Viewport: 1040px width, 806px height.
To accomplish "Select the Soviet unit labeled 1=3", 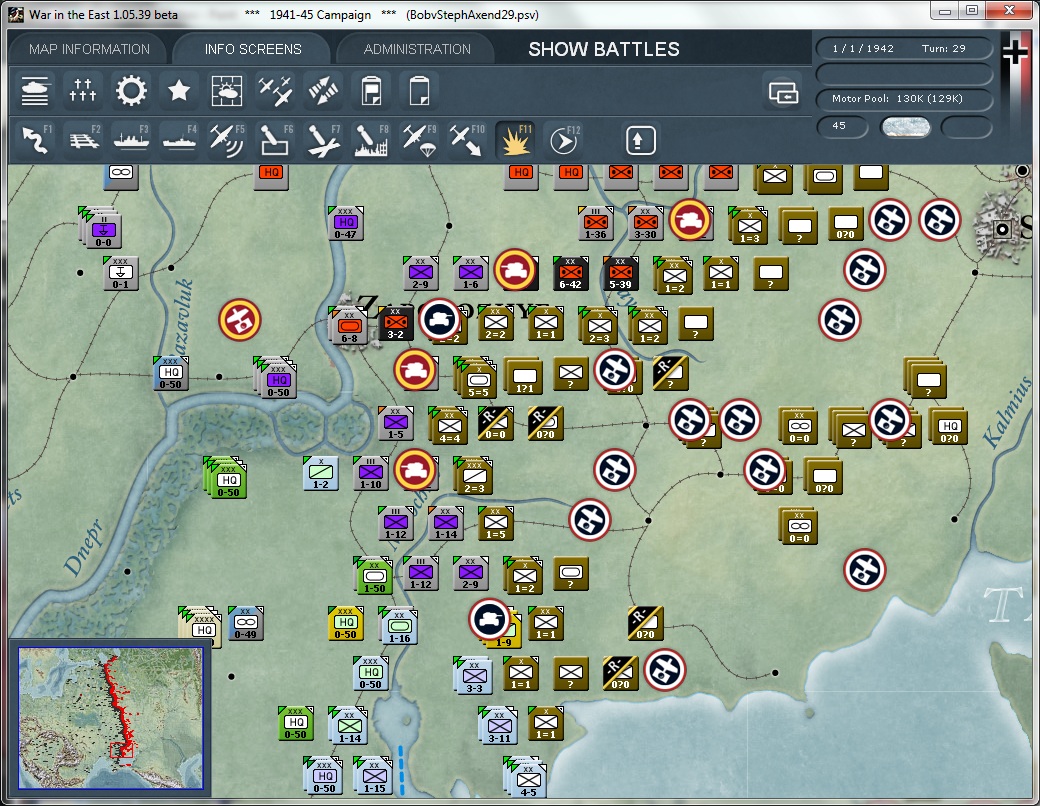I will [x=748, y=226].
